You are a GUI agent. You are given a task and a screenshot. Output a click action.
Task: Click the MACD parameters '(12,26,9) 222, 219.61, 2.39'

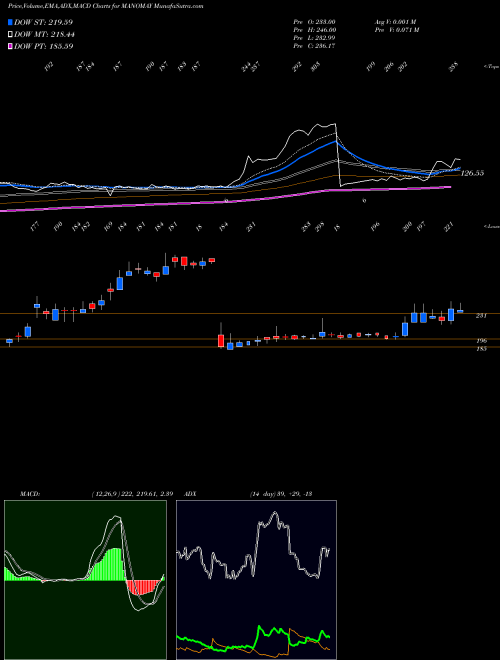pyautogui.click(x=132, y=494)
